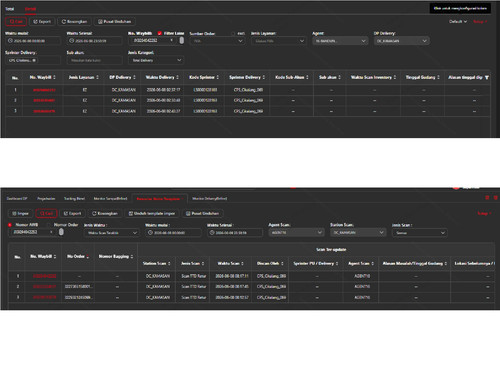The image size is (500, 375).
Task: Sort bottom table by Alasan Masalah/Tinggal Gudang column
Action: click(x=446, y=263)
